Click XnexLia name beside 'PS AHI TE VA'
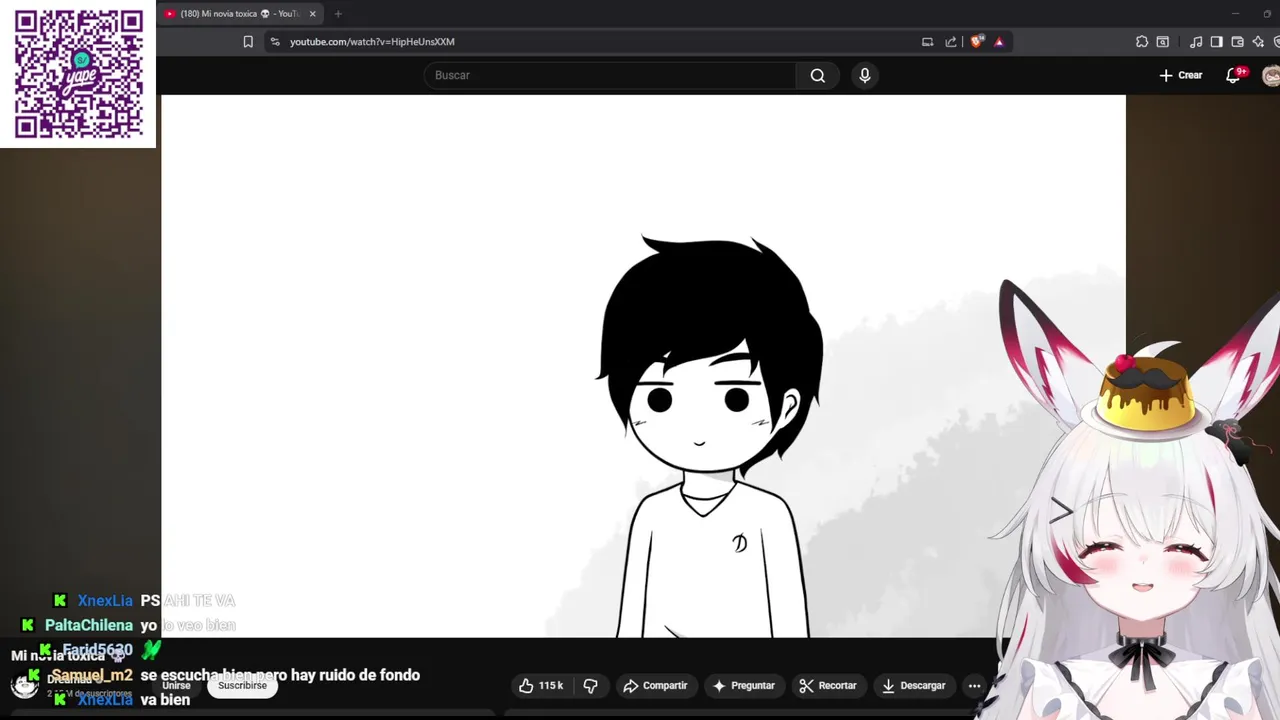 click(x=105, y=601)
